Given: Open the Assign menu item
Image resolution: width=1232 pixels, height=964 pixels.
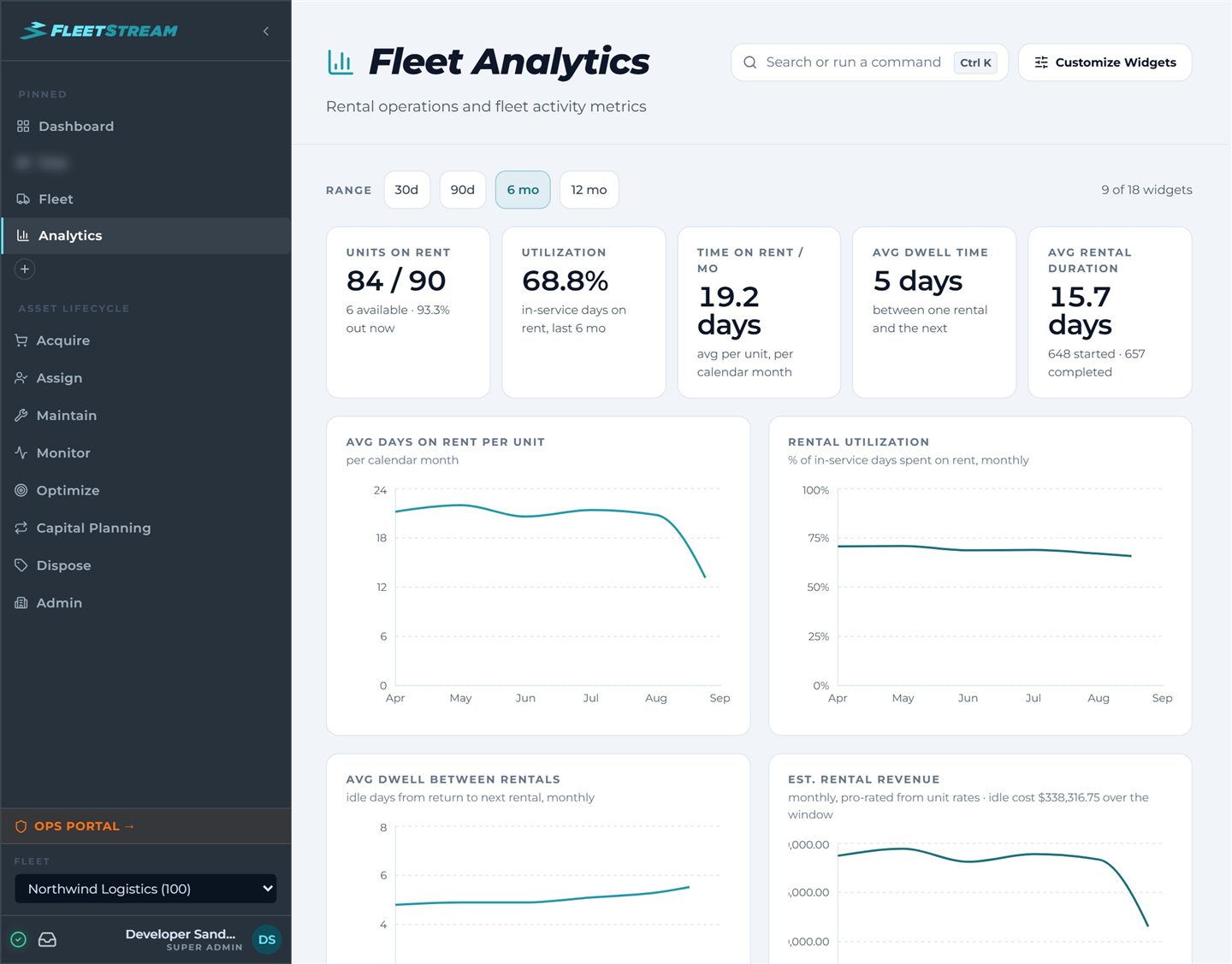Looking at the screenshot, I should pyautogui.click(x=145, y=378).
